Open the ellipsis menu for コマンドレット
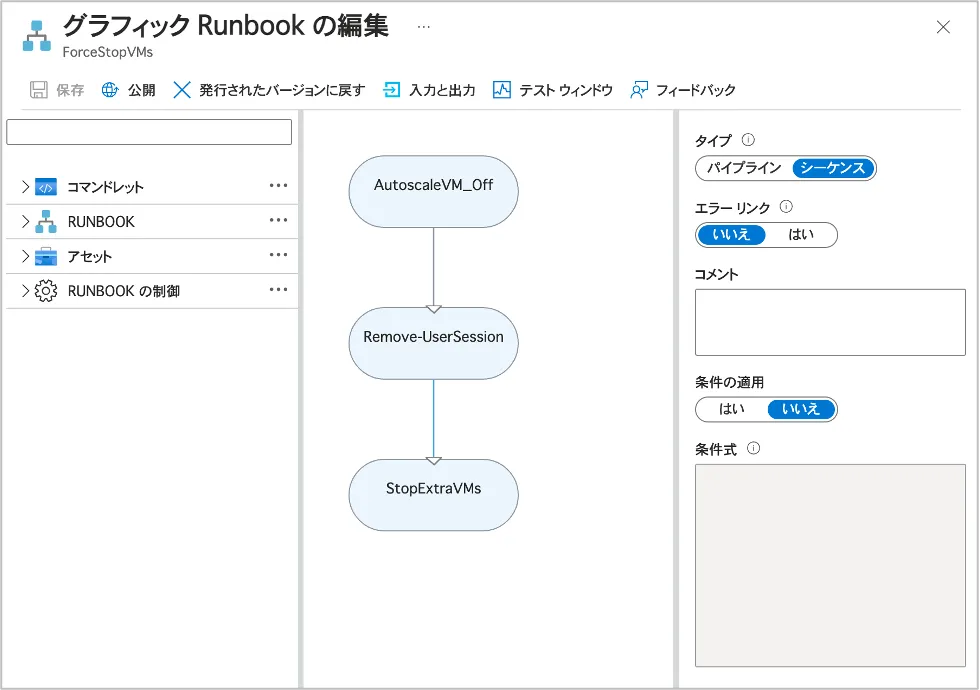 click(x=278, y=186)
